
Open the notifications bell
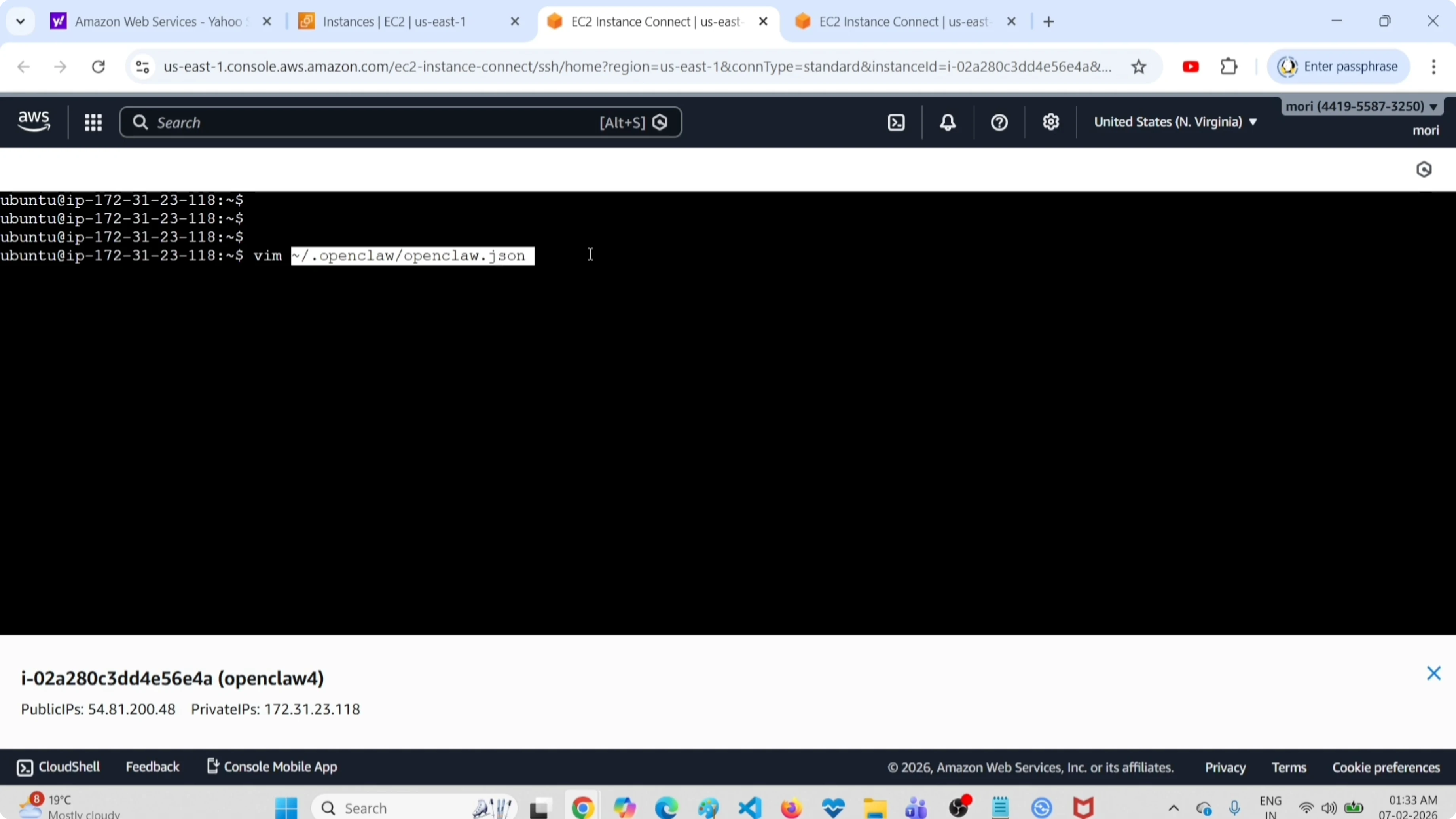click(x=948, y=123)
